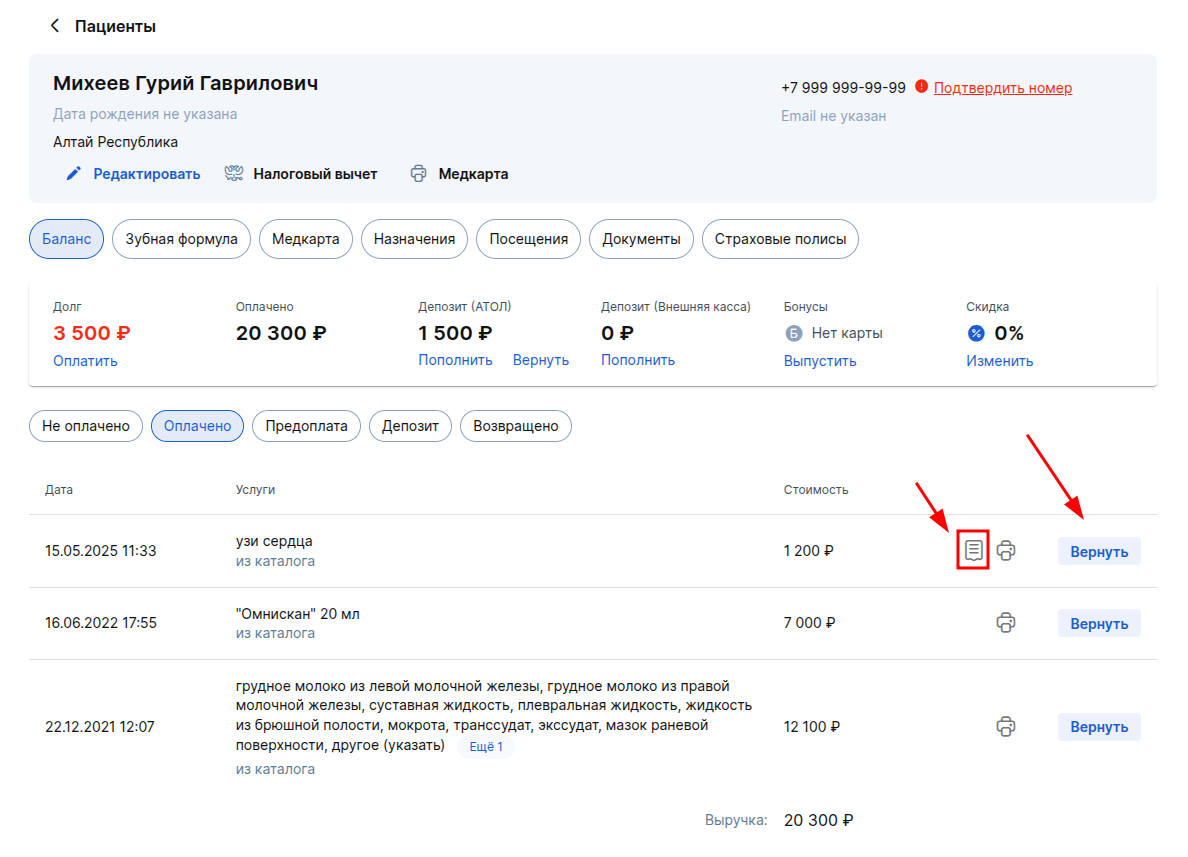Screen dimensions: 1188x857
Task: Print the узи сердца payment row
Action: click(1005, 550)
